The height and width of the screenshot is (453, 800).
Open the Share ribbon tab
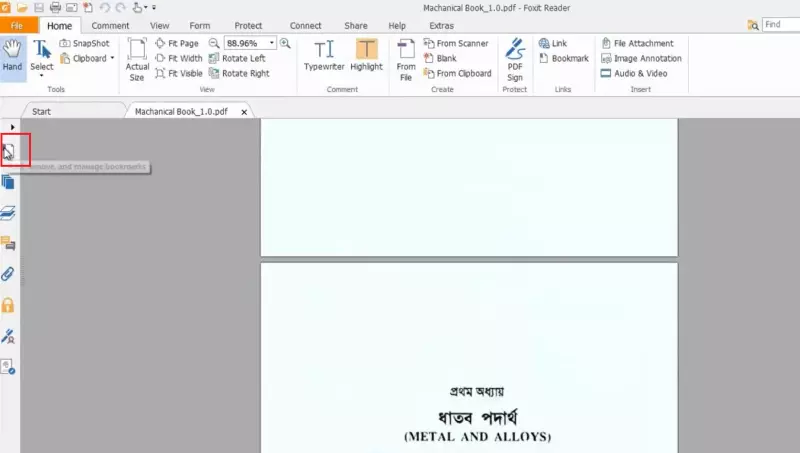356,26
